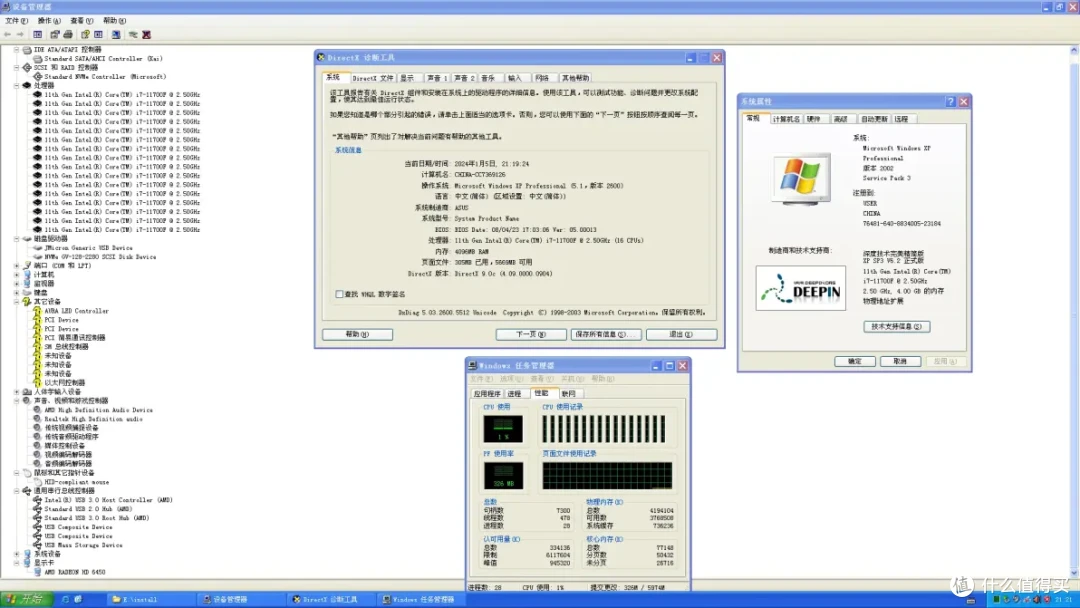The width and height of the screenshot is (1080, 608).
Task: Click the 帮助 button in DirectX tool
Action: click(x=357, y=335)
